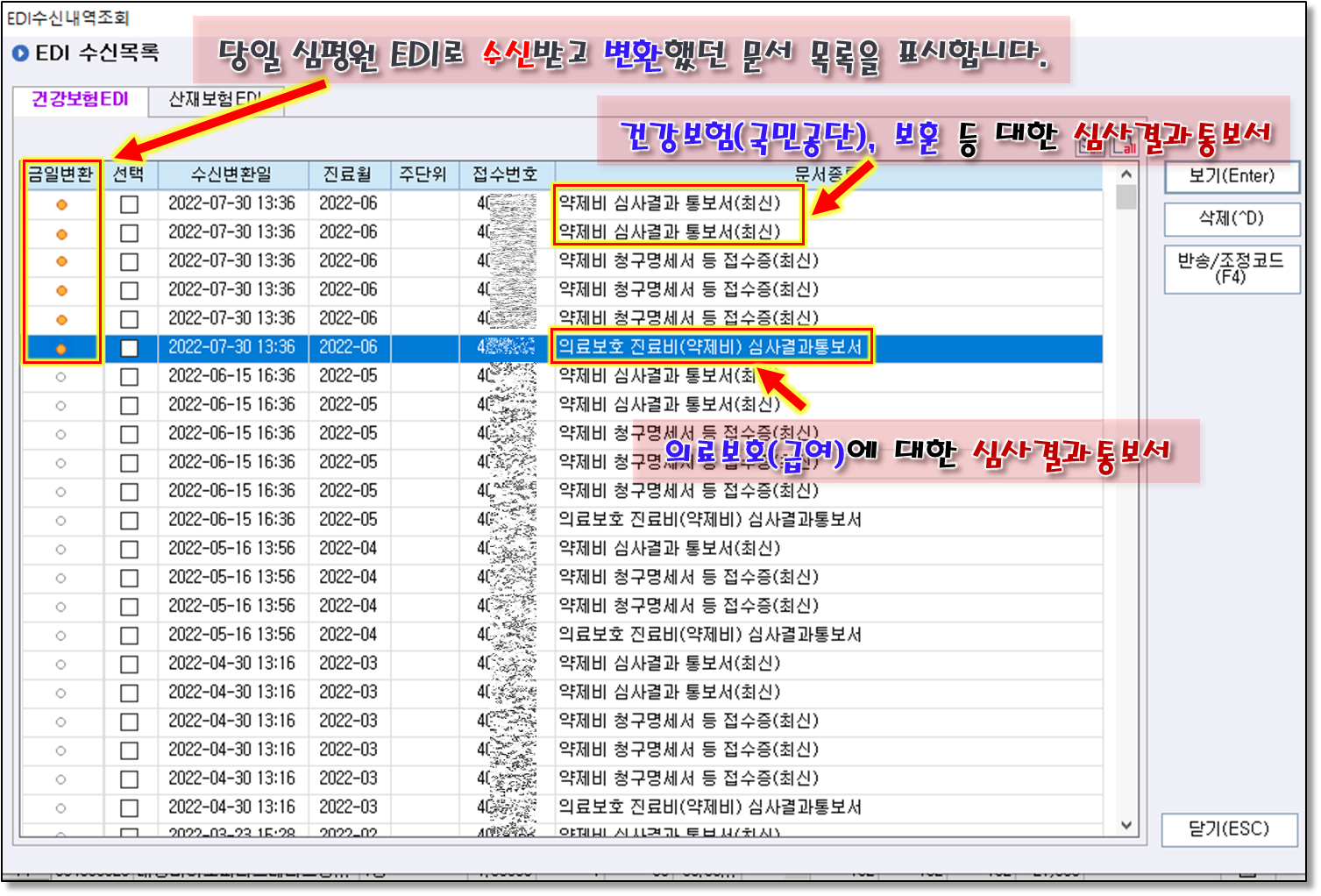Click gray circle in 2022-03 의료보호 진료비 row
The height and width of the screenshot is (896, 1321).
(60, 808)
